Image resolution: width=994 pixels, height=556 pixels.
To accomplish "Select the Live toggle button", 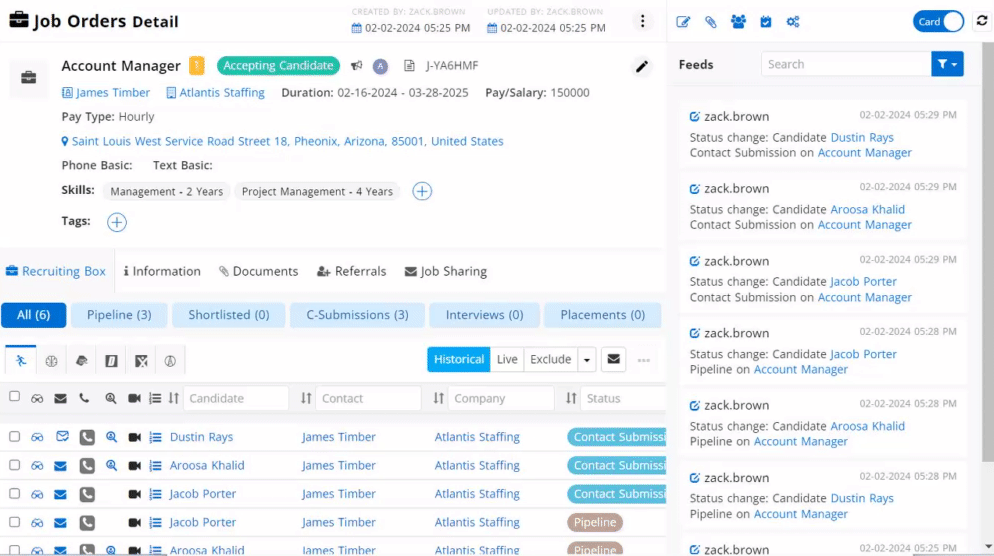I will pyautogui.click(x=507, y=359).
